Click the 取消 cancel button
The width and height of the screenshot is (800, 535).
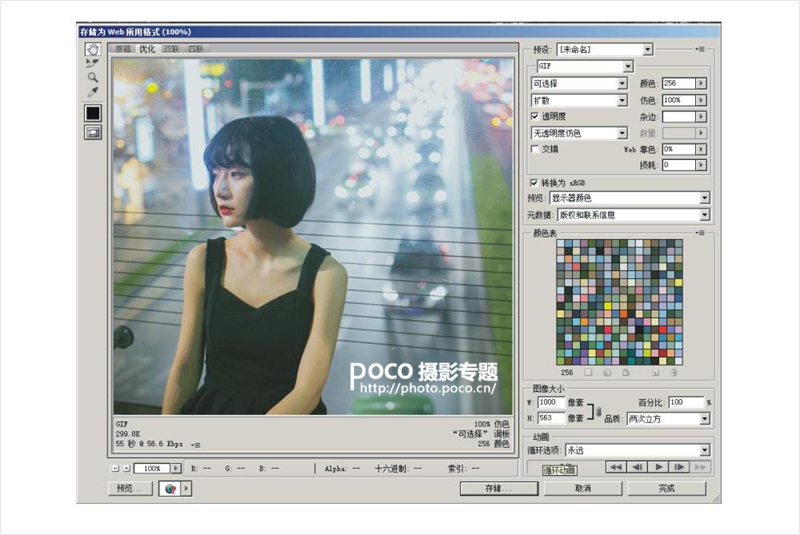(583, 488)
